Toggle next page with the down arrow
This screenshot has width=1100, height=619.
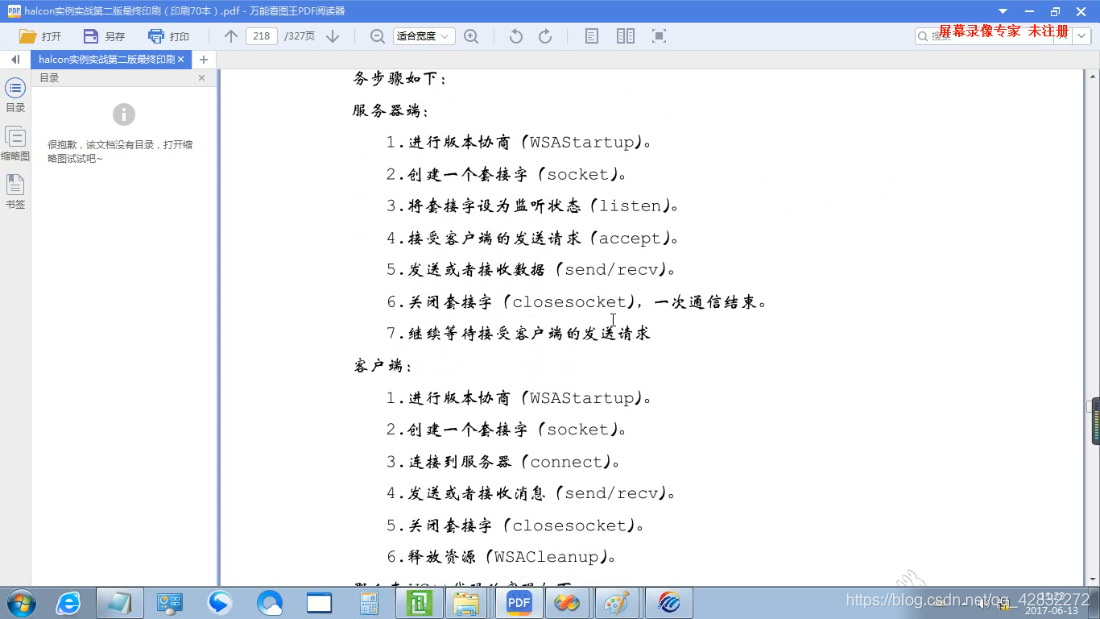point(330,35)
